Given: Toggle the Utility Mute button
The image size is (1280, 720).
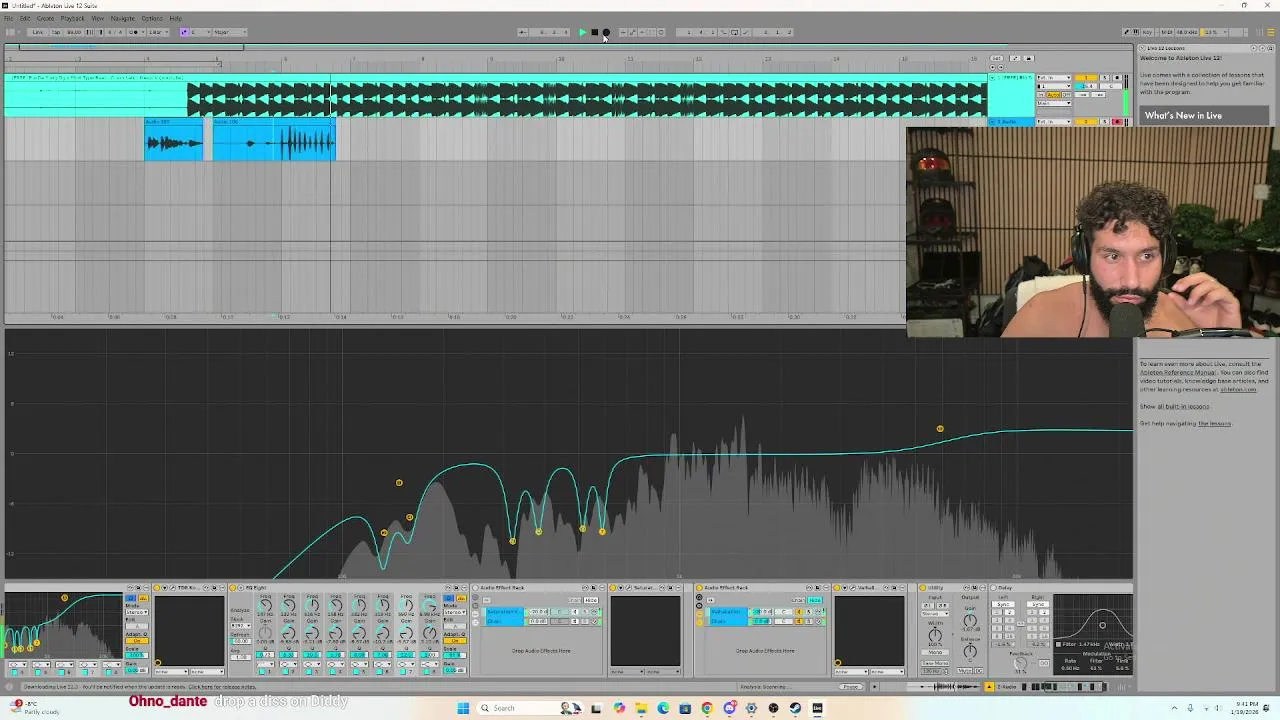Looking at the screenshot, I should pyautogui.click(x=965, y=671).
